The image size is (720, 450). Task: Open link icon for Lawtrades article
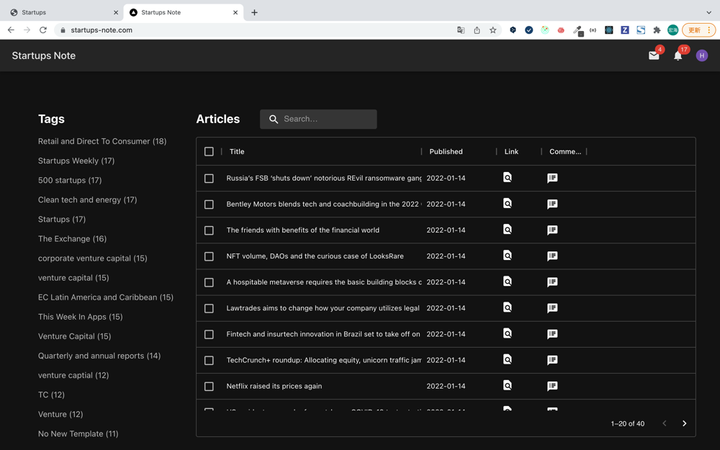[x=507, y=307]
